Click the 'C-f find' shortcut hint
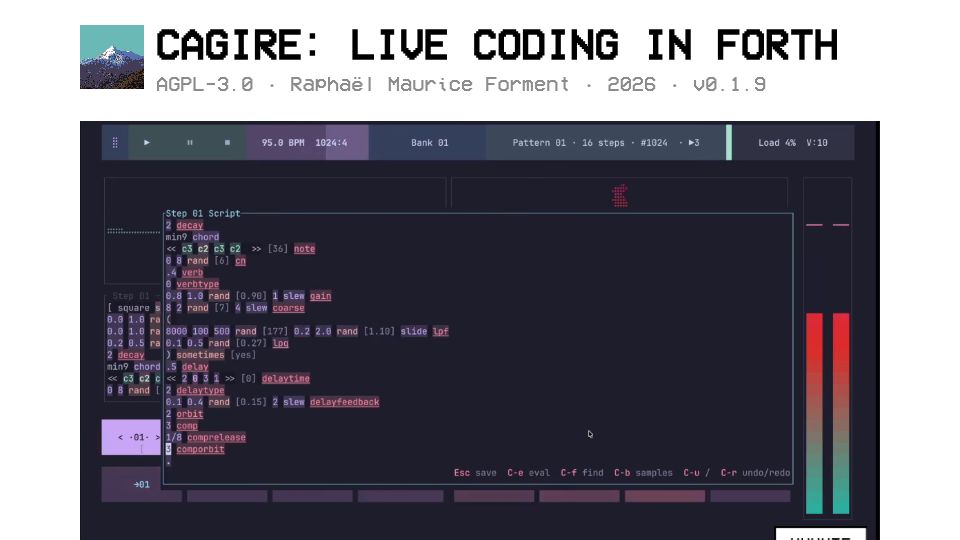The width and height of the screenshot is (960, 540). 582,473
